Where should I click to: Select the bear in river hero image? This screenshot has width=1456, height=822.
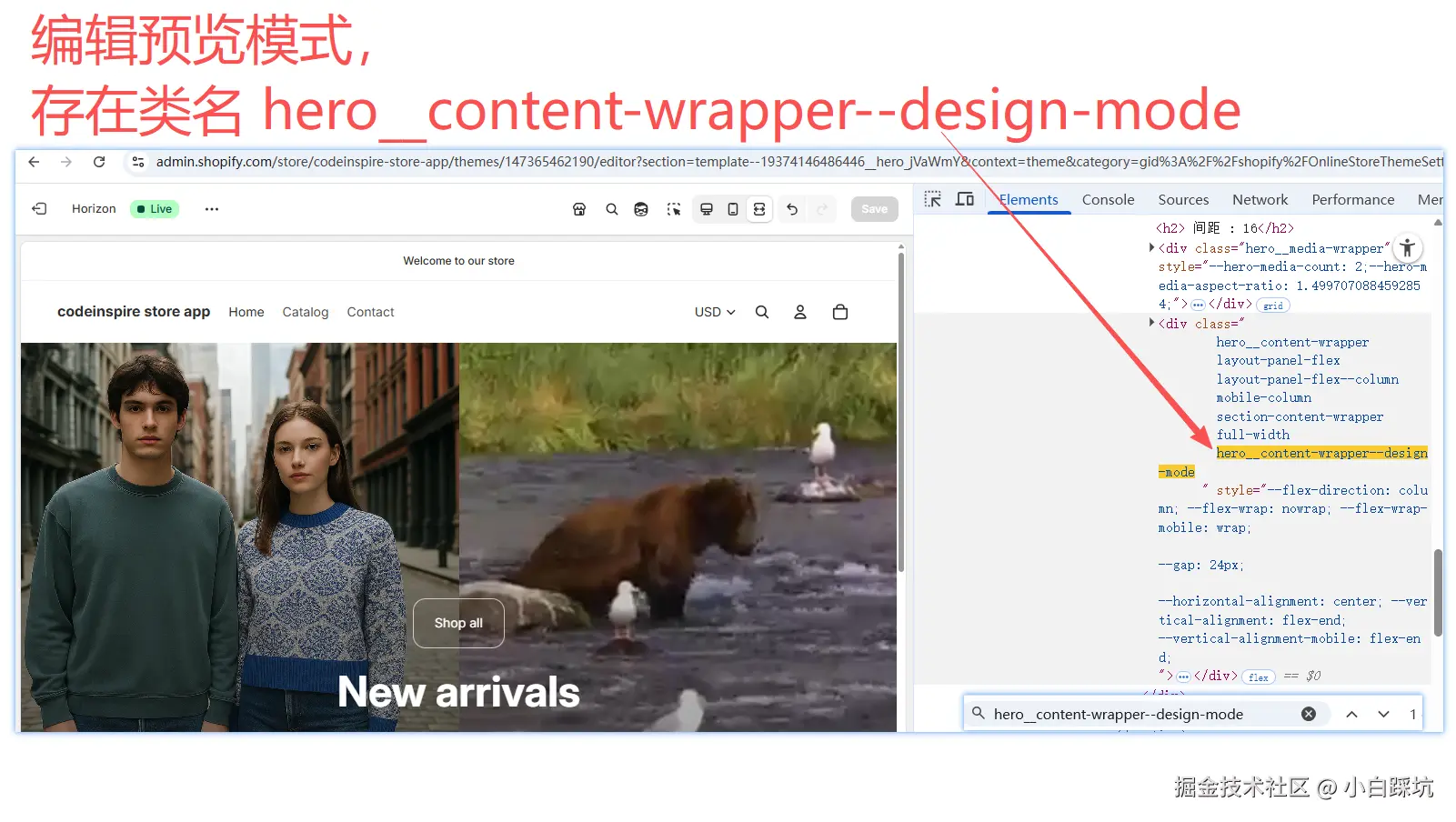(678, 537)
